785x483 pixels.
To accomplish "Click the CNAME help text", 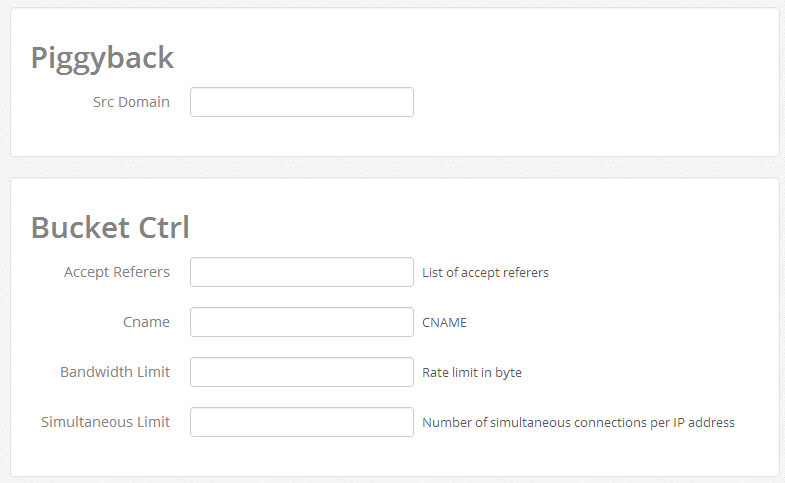I will click(444, 323).
